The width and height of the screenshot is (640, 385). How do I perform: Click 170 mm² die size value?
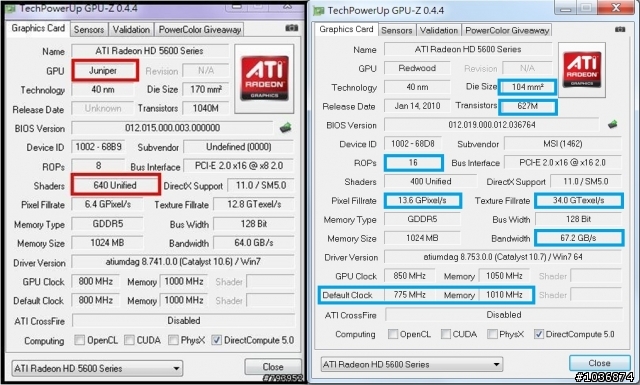click(206, 89)
